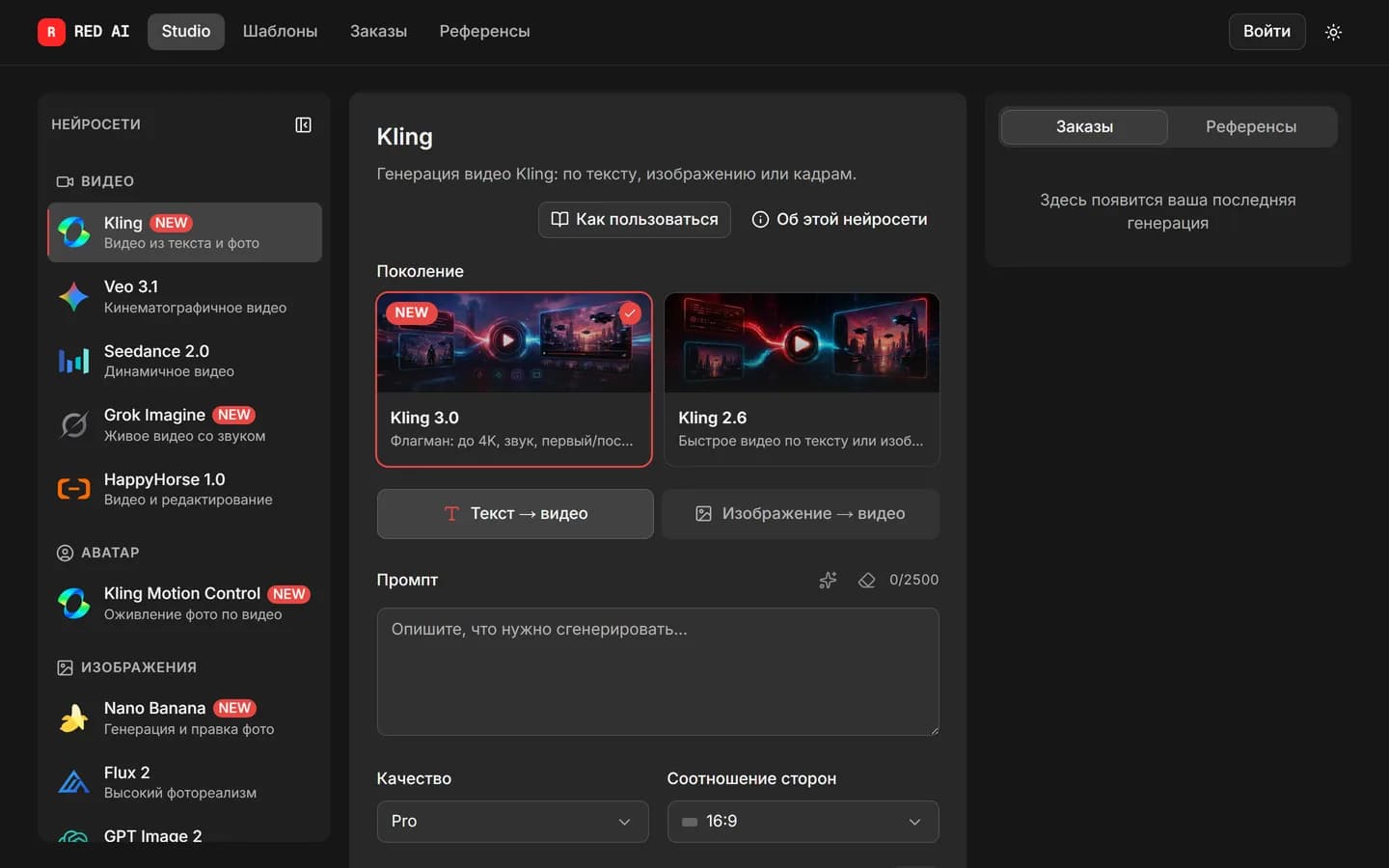
Task: Click Об этой нейросети link
Action: 839,219
